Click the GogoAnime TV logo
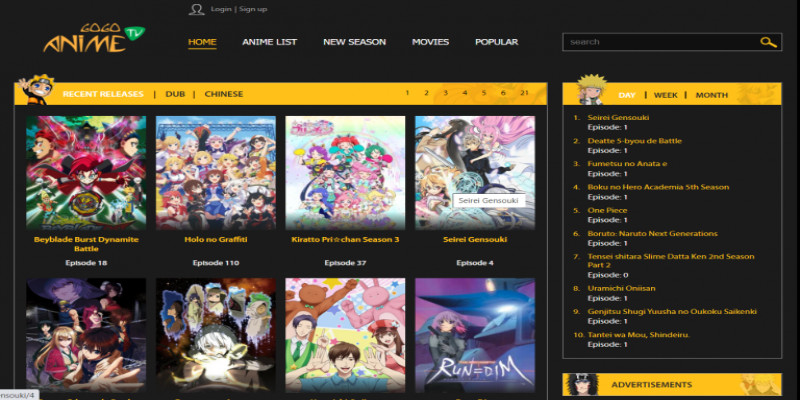800x400 pixels. tap(94, 38)
